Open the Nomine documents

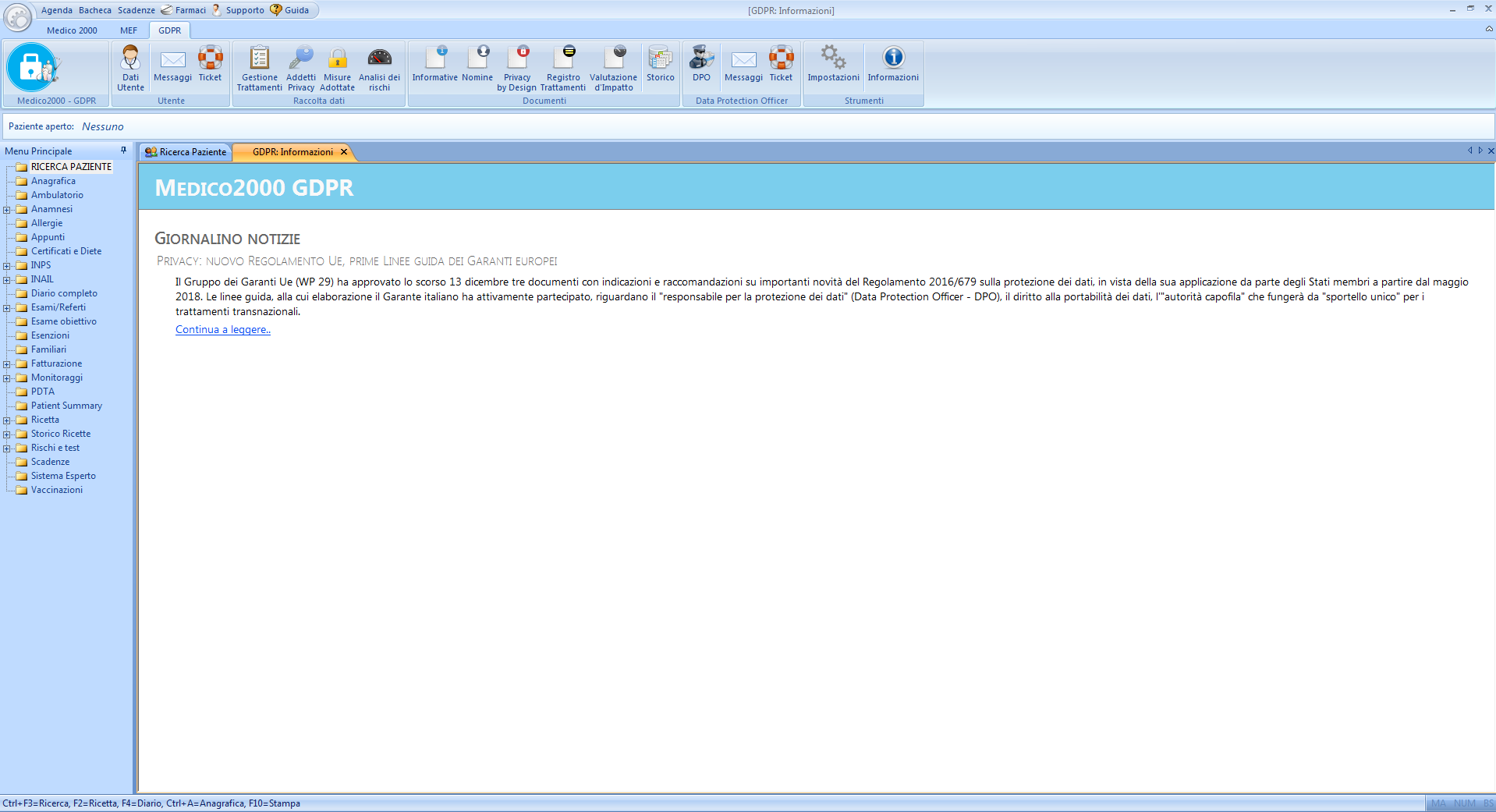(x=477, y=64)
